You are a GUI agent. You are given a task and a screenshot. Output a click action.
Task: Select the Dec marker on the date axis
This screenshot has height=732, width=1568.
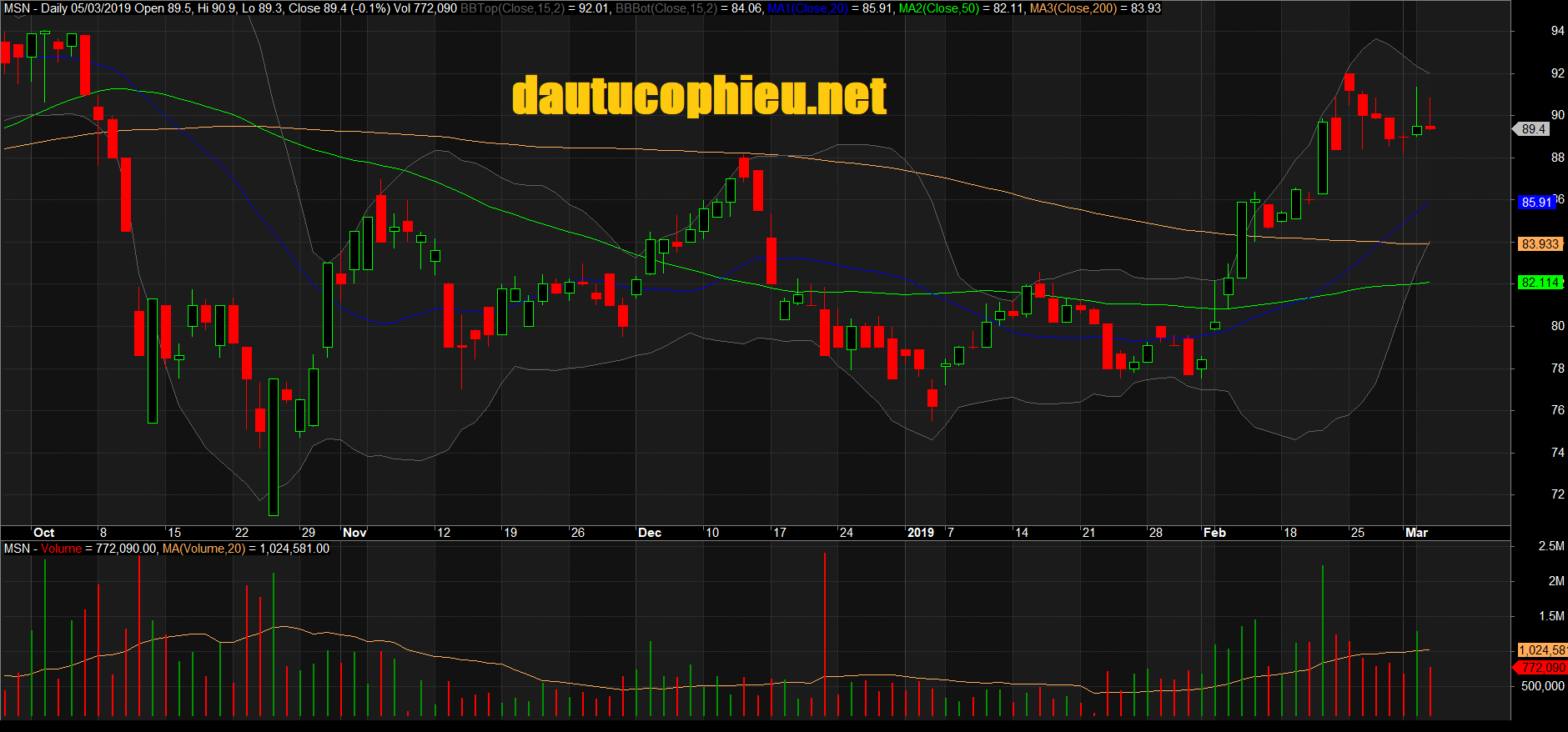tap(649, 533)
